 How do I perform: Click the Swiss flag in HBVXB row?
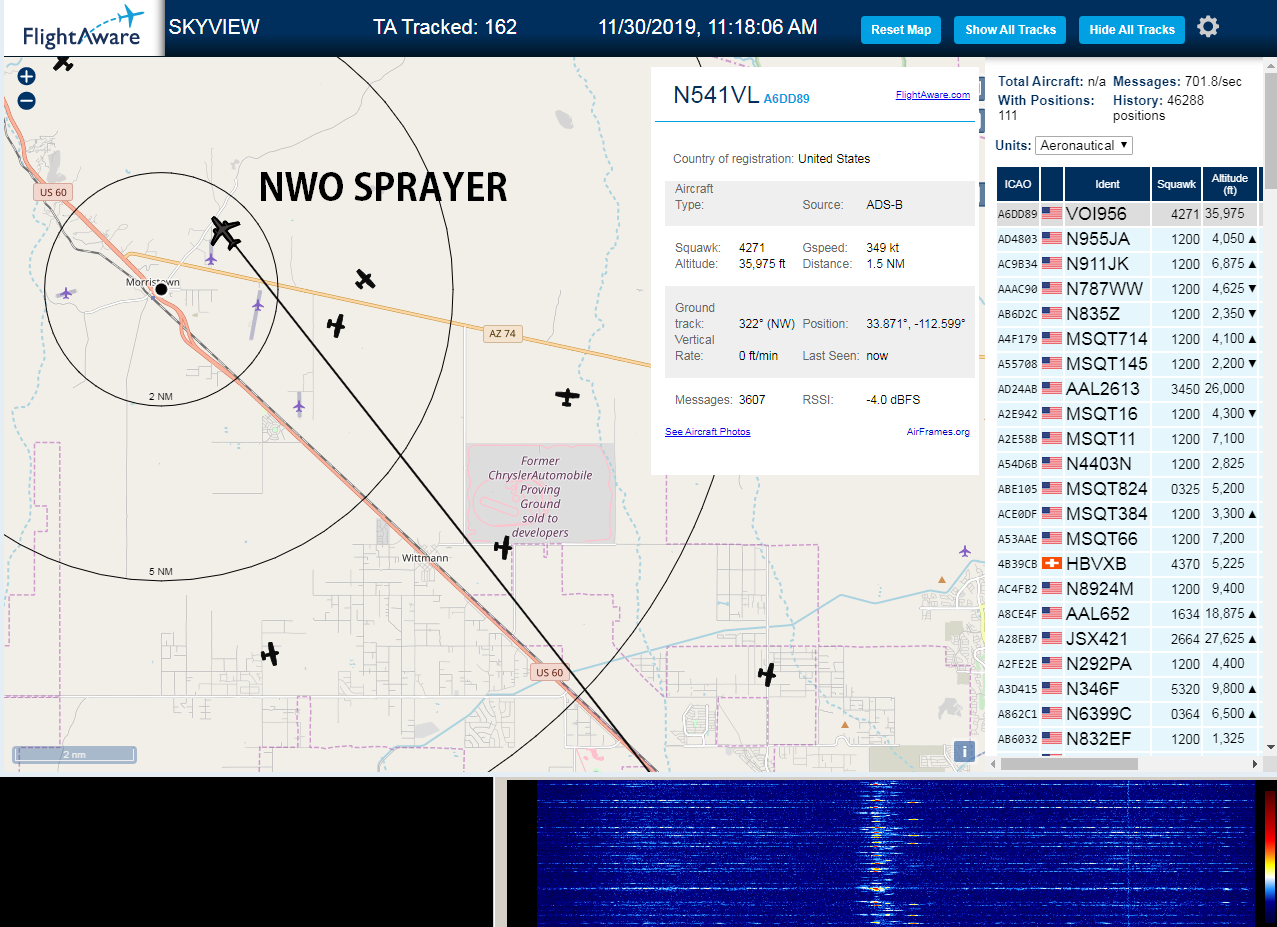1052,563
